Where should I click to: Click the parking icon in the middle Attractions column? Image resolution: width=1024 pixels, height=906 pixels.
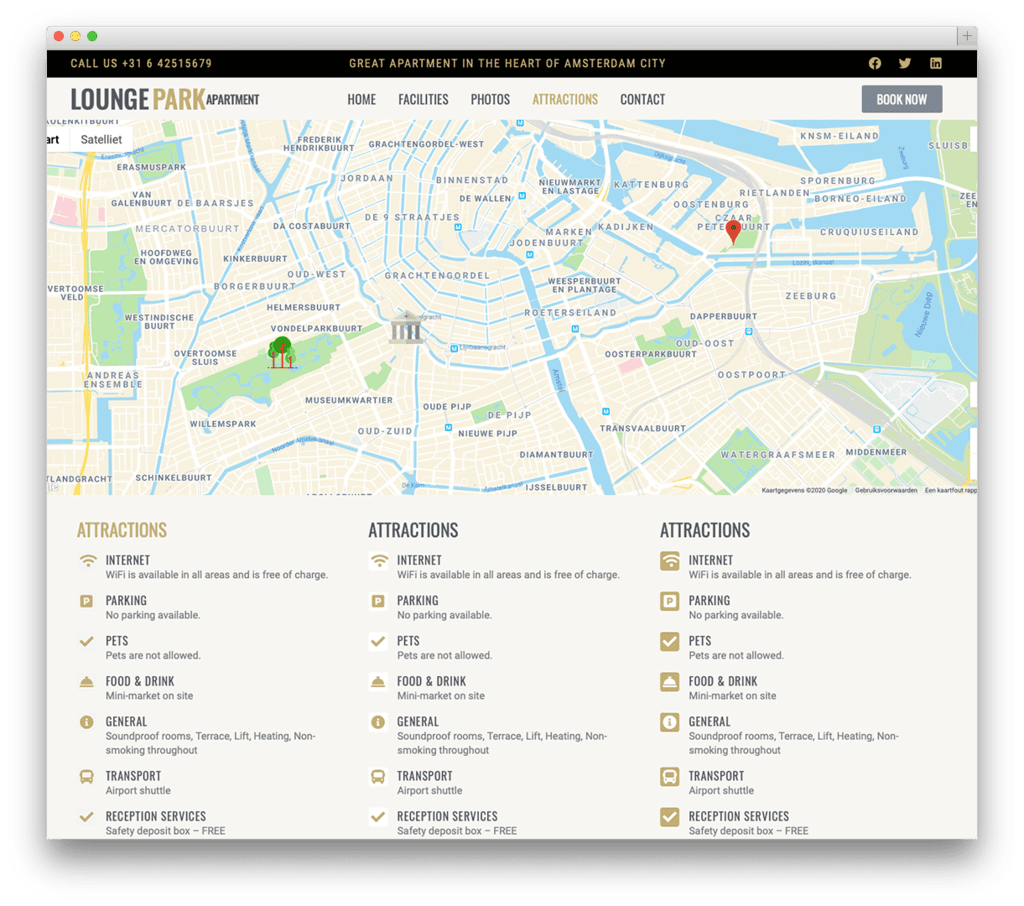click(x=377, y=601)
